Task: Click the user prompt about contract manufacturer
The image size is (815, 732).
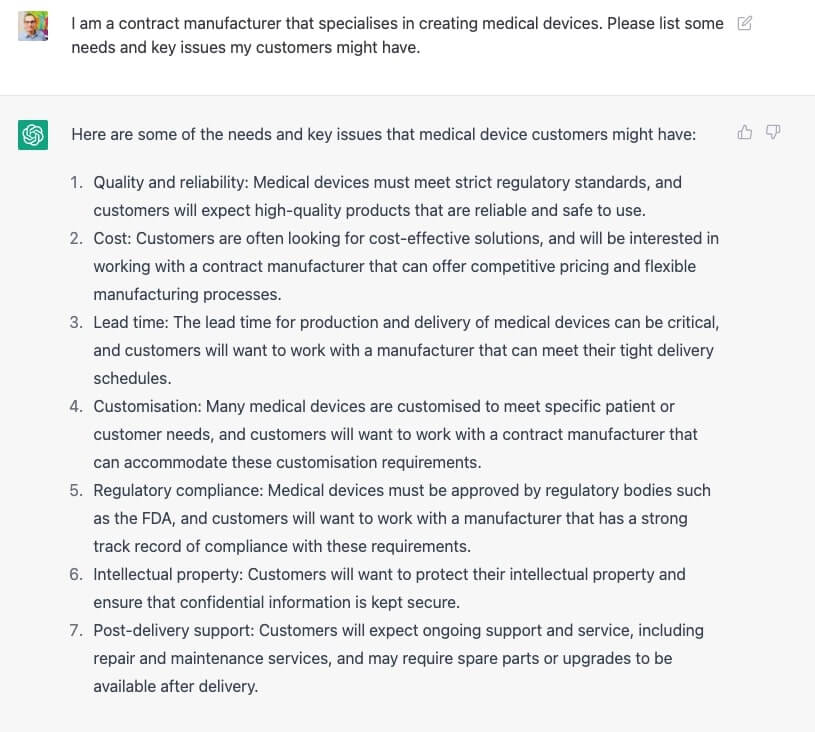Action: coord(397,35)
